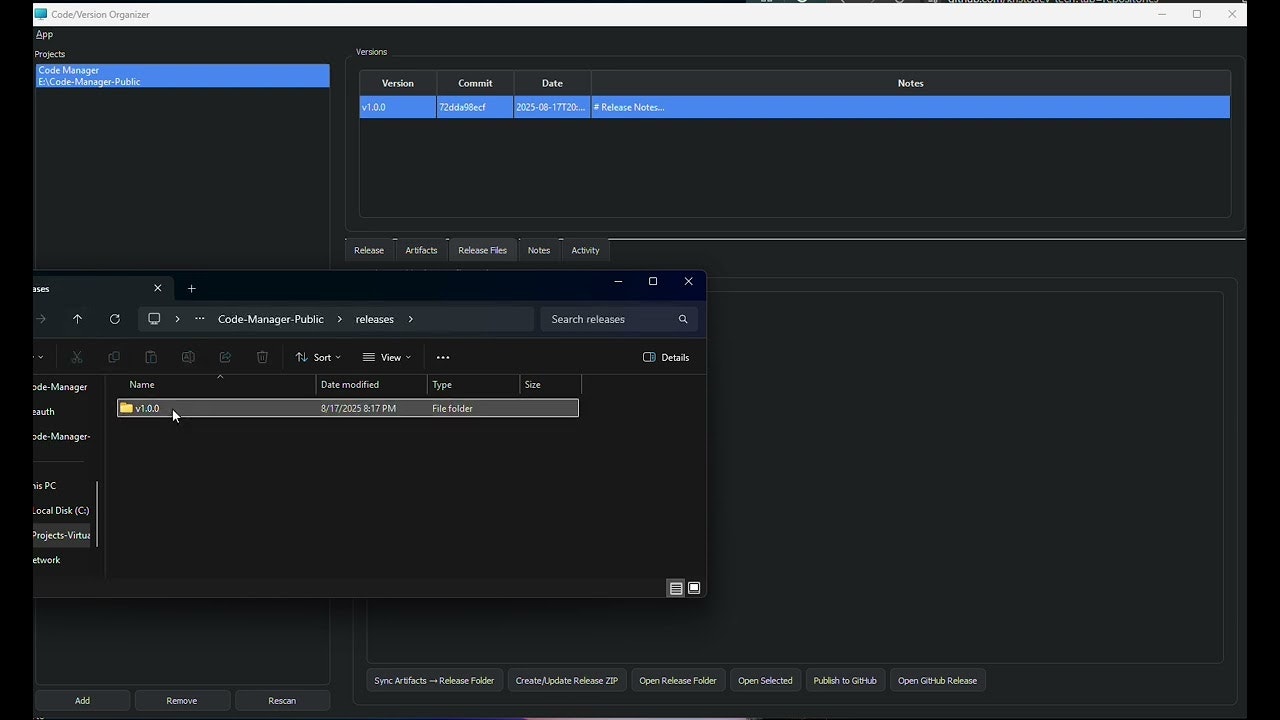1280x720 pixels.
Task: Refresh the releases folder view
Action: click(115, 319)
